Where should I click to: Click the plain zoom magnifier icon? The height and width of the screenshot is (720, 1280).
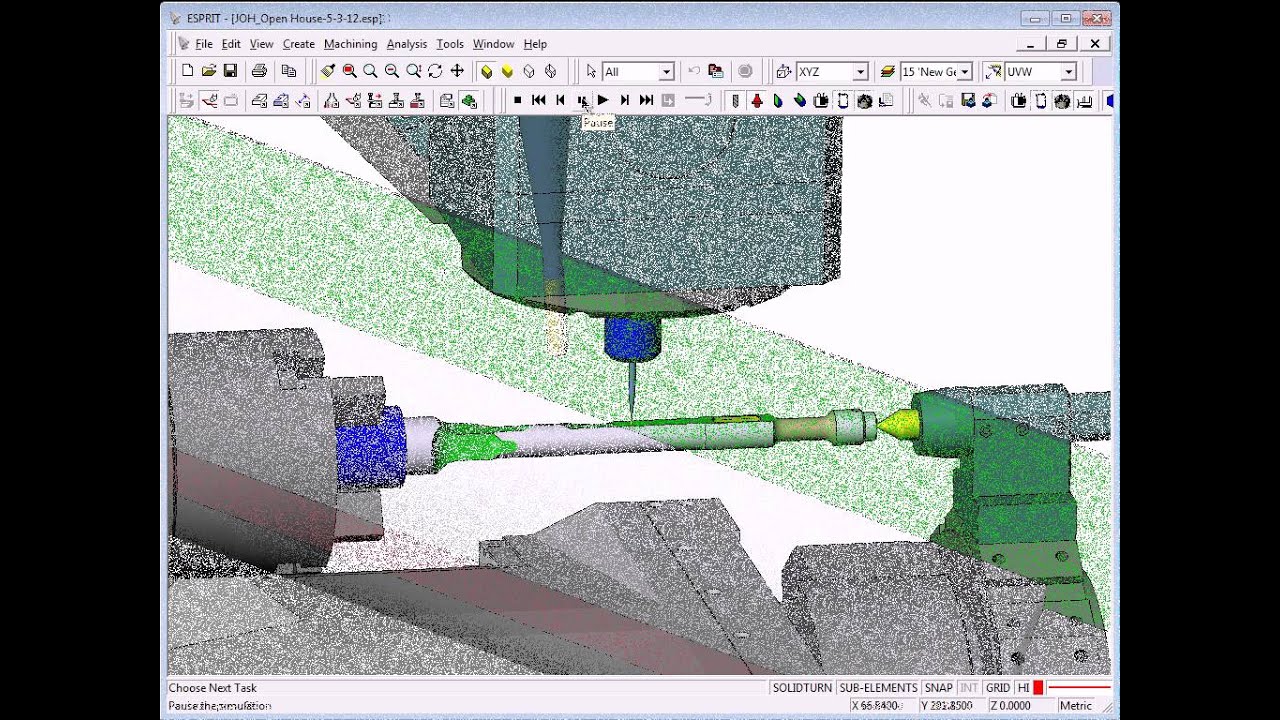coord(370,71)
